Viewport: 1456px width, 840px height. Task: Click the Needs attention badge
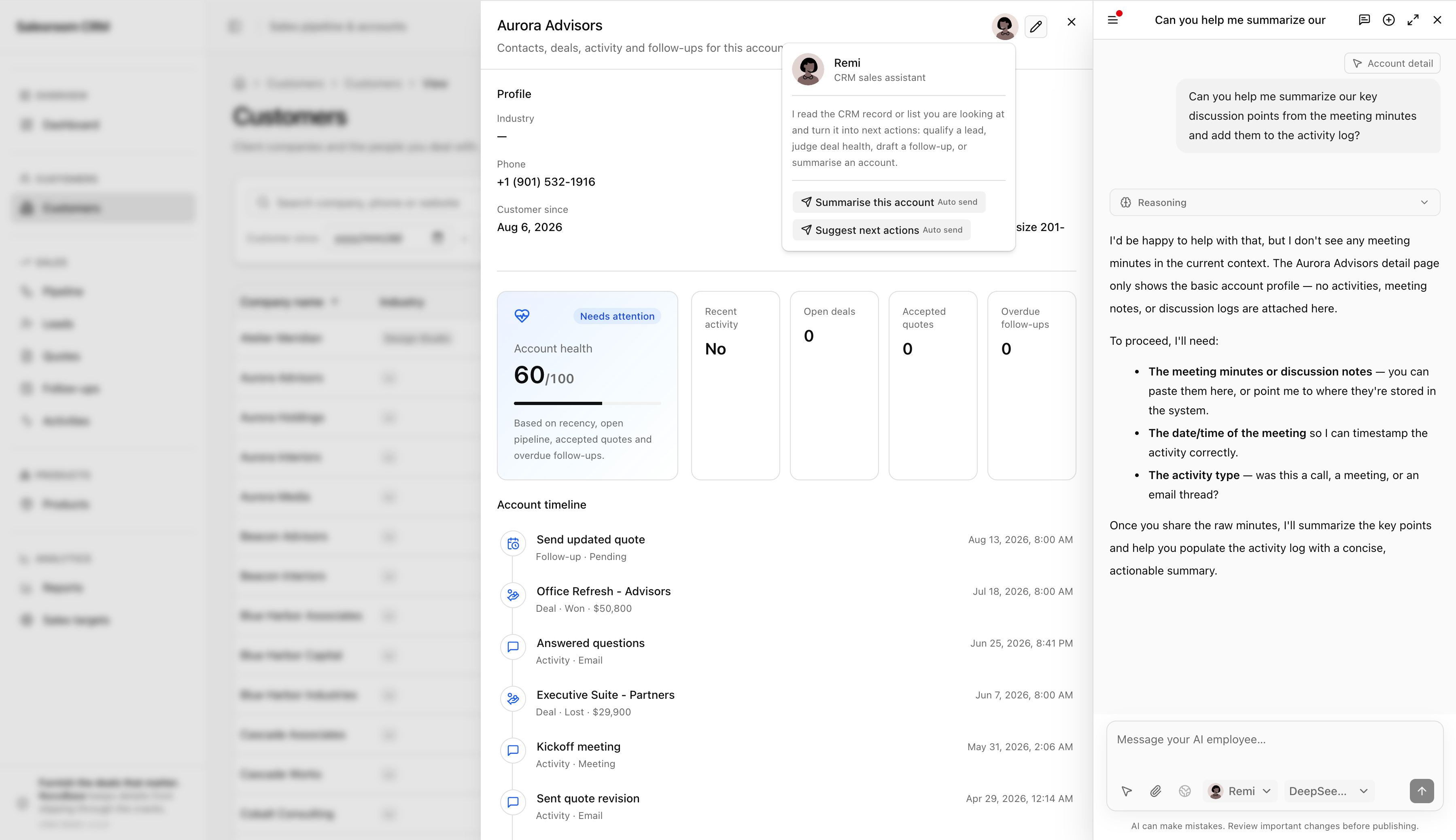617,316
